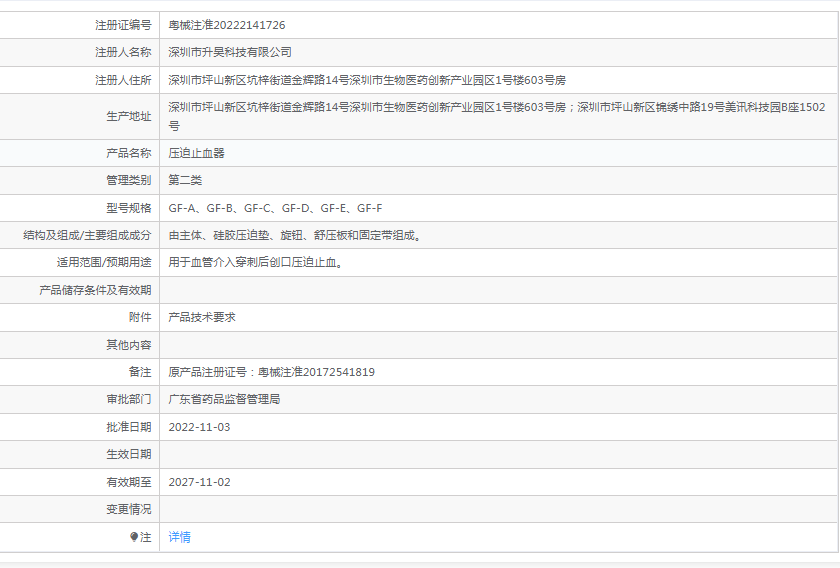The width and height of the screenshot is (840, 568).
Task: Click management category value 第二类
Action: click(x=185, y=181)
